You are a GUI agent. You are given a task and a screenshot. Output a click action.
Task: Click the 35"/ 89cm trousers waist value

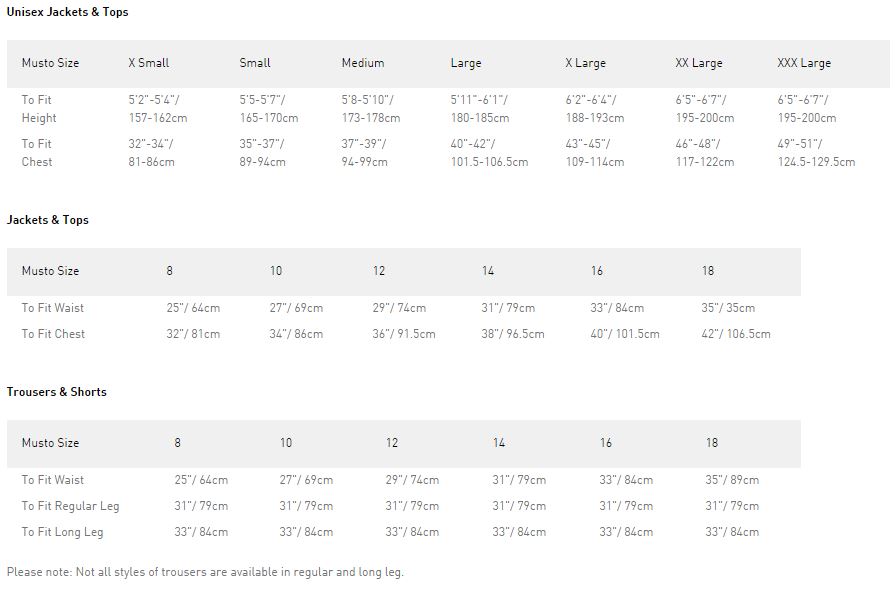pyautogui.click(x=732, y=480)
